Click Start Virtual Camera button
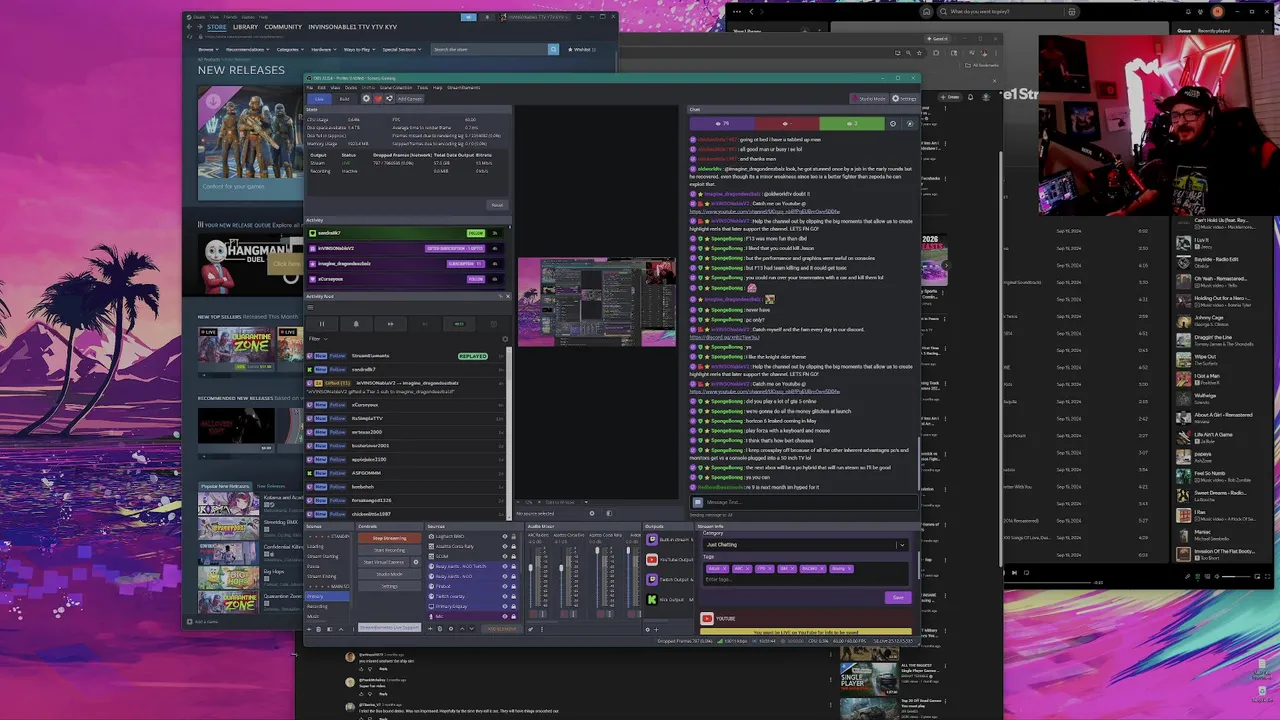The height and width of the screenshot is (720, 1280). coord(384,562)
